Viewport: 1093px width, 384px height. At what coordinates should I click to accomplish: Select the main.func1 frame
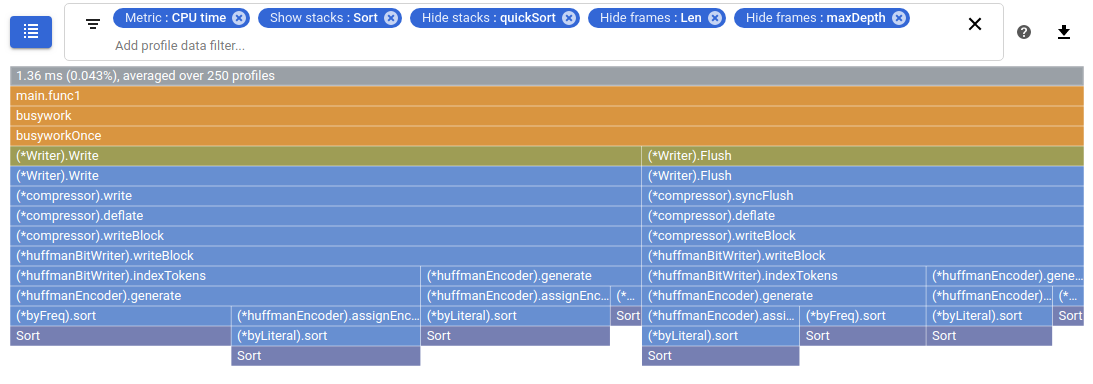[547, 96]
